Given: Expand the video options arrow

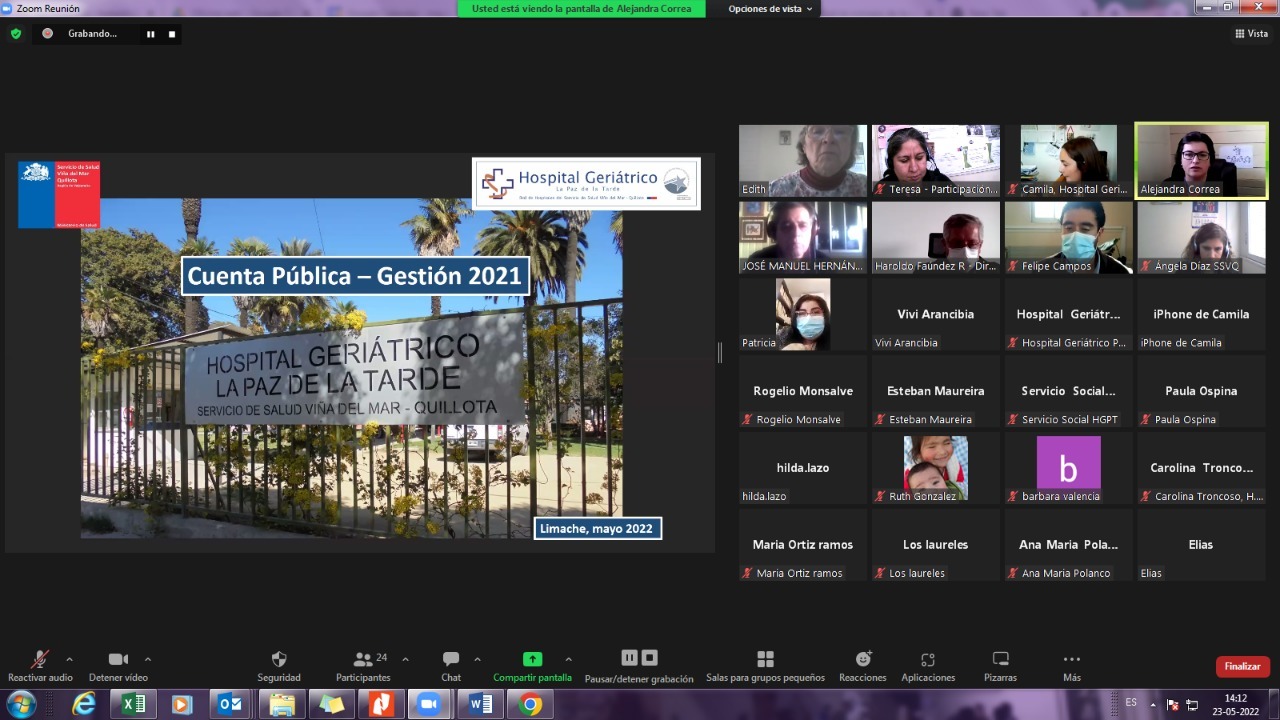Looking at the screenshot, I should coord(148,659).
